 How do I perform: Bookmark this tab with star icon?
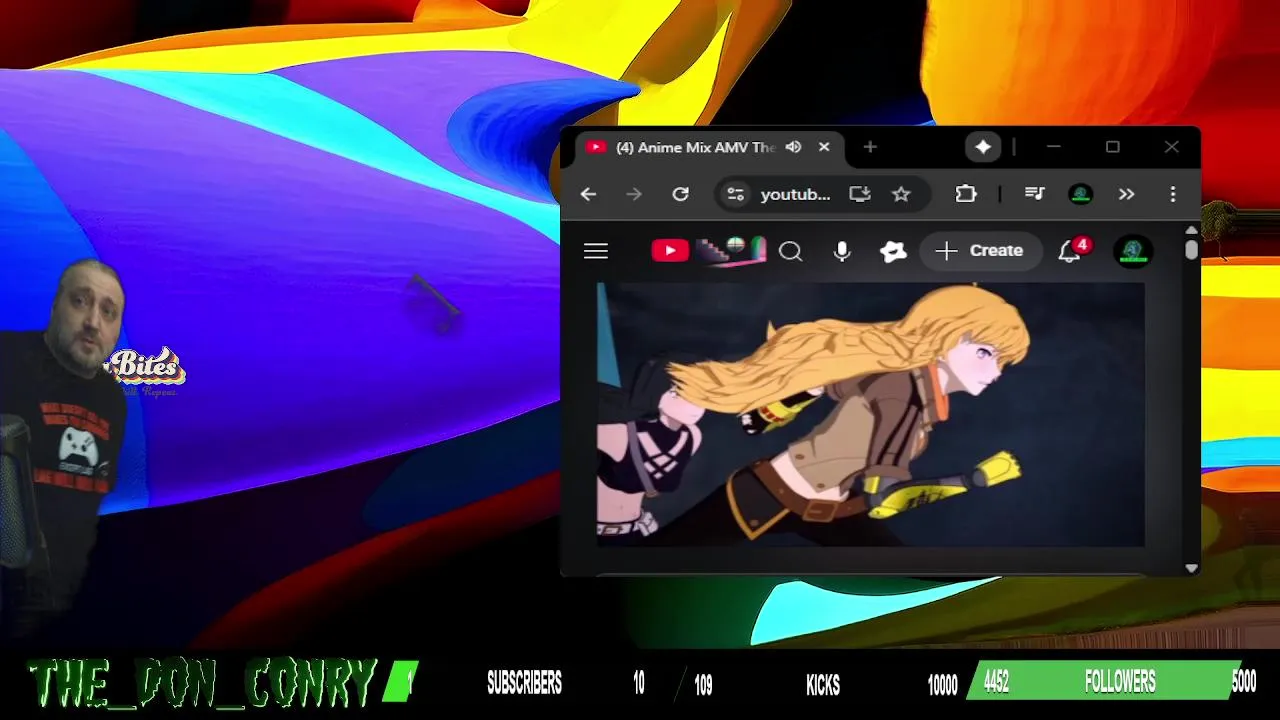[x=901, y=194]
